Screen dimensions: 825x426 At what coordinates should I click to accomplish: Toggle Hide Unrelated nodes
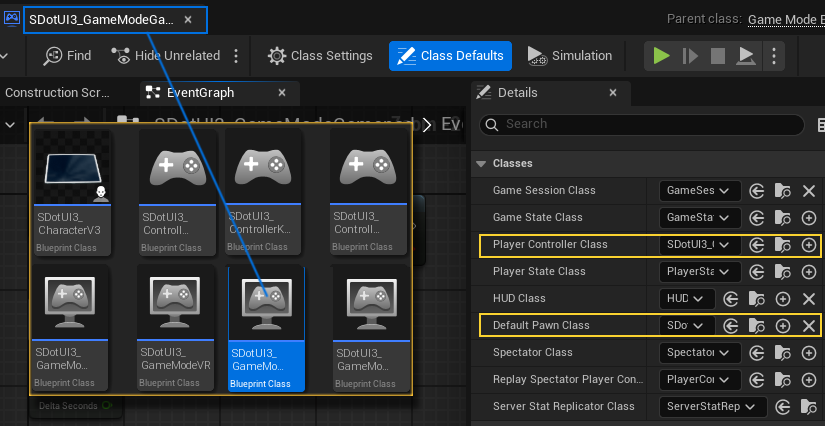[166, 56]
